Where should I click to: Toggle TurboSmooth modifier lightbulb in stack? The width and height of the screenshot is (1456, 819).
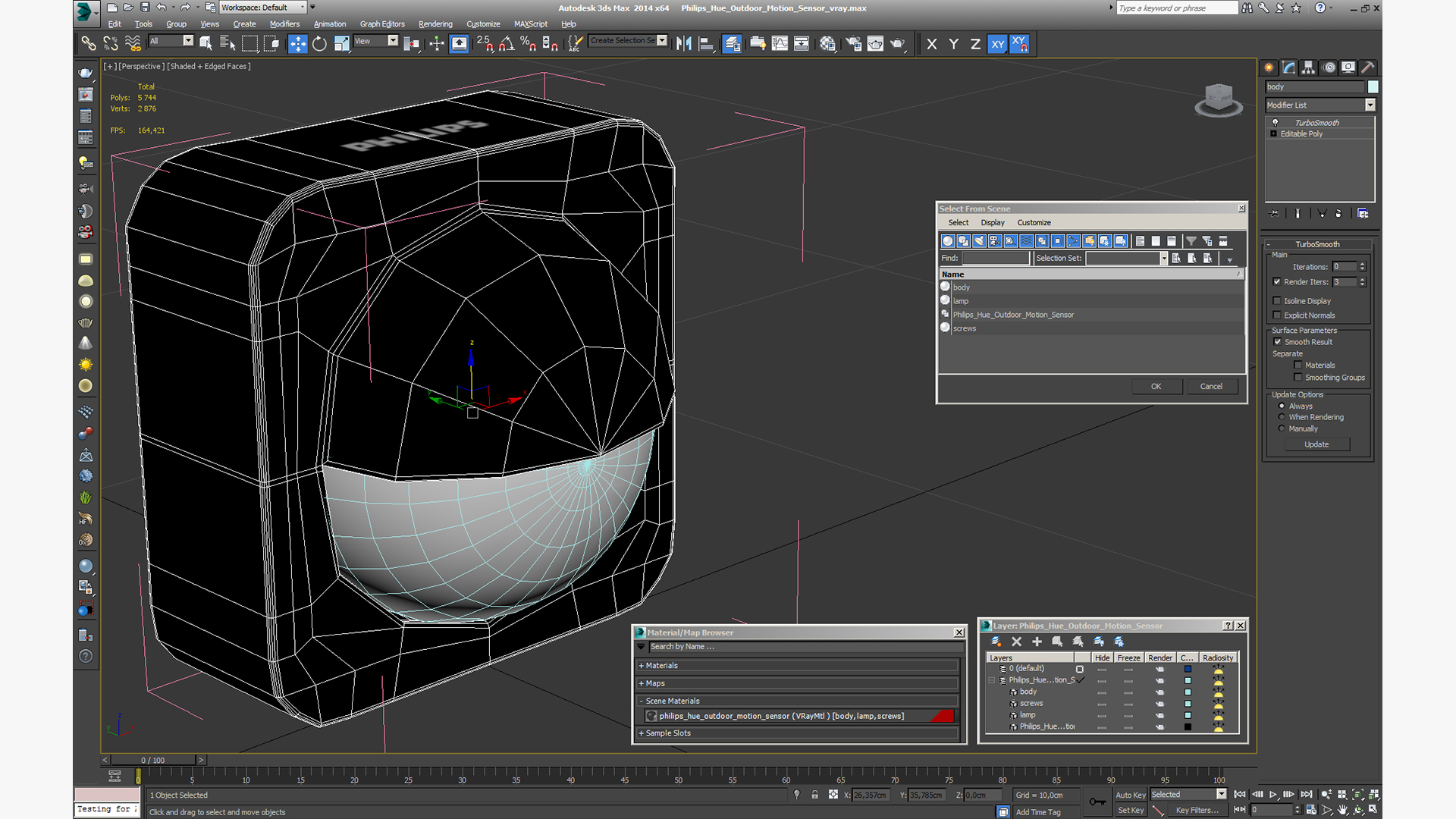coord(1275,122)
